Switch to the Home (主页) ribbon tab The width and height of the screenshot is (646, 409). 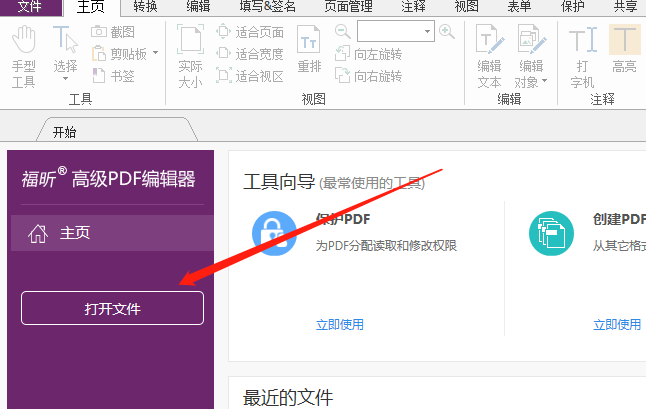tap(91, 7)
